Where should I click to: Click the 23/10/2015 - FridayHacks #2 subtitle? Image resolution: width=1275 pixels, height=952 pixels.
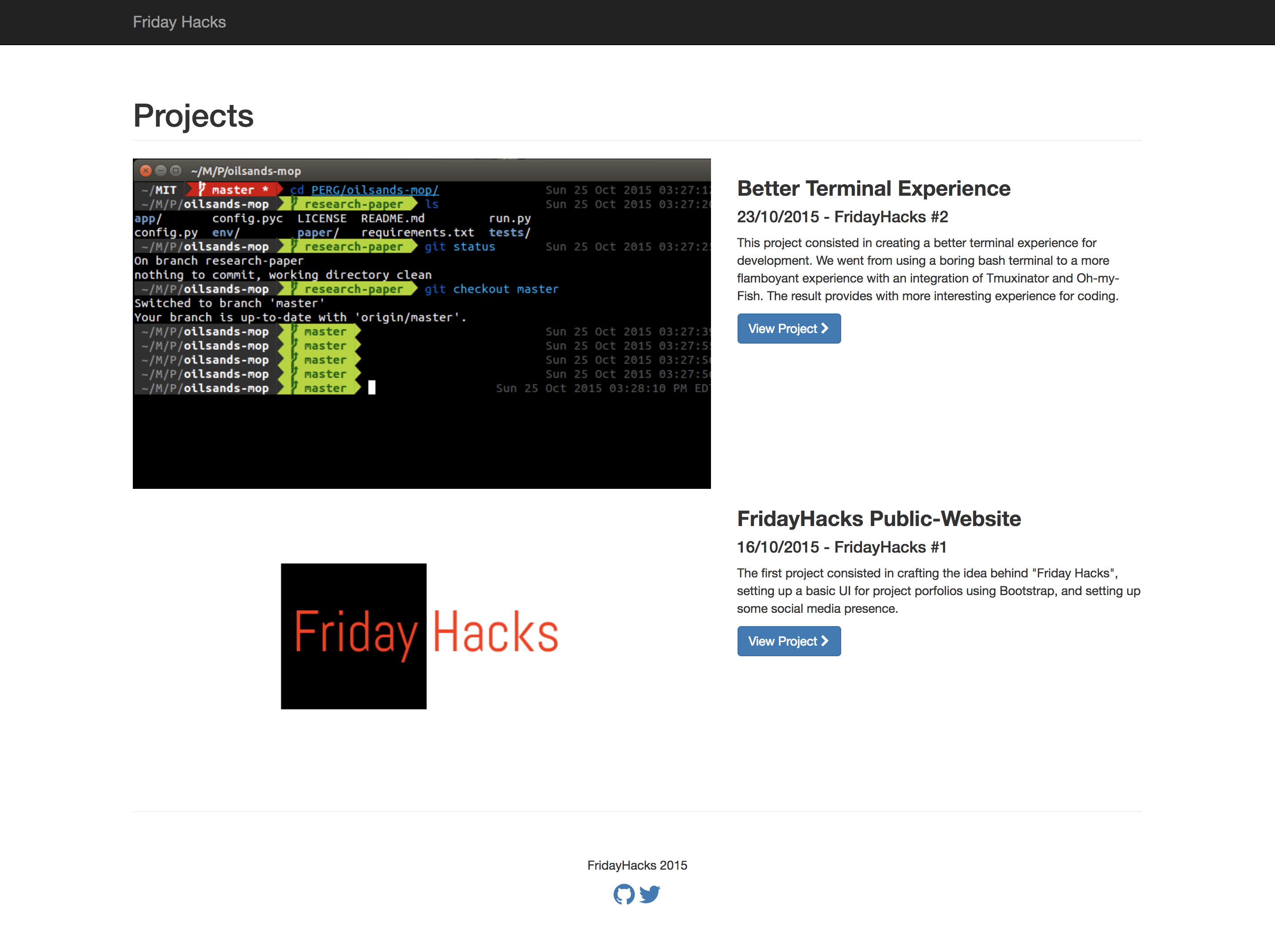click(x=842, y=217)
